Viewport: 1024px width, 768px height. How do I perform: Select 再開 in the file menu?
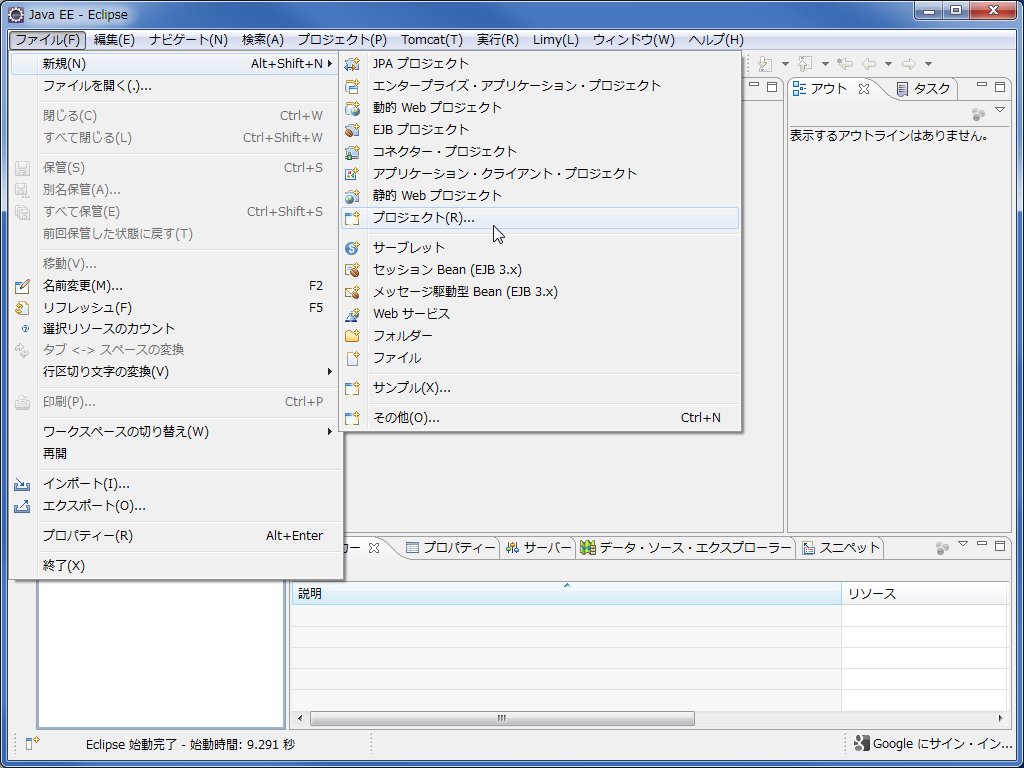[176, 453]
